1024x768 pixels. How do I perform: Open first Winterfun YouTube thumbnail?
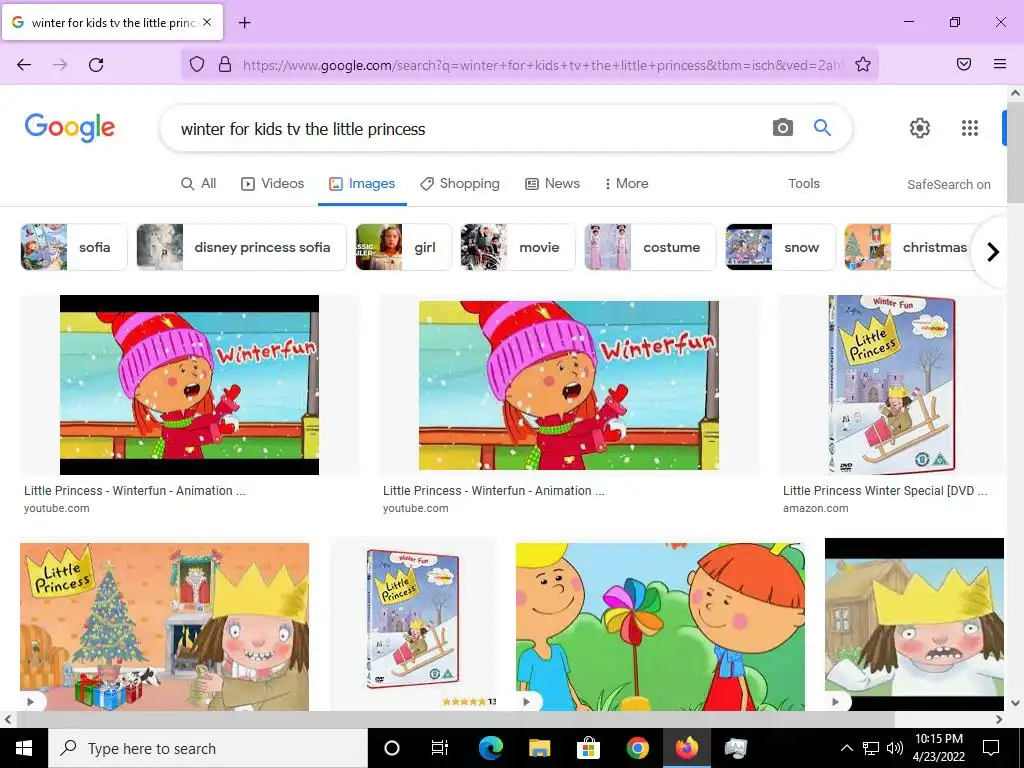coord(189,385)
